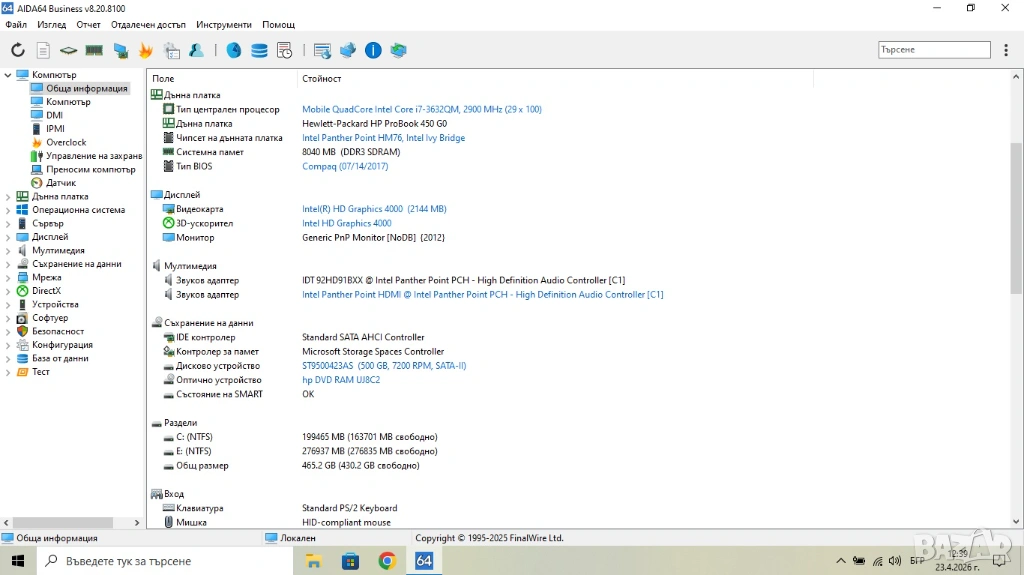Screen dimensions: 1024x575
Task: Expand the Мрежа tree node
Action: pos(8,278)
